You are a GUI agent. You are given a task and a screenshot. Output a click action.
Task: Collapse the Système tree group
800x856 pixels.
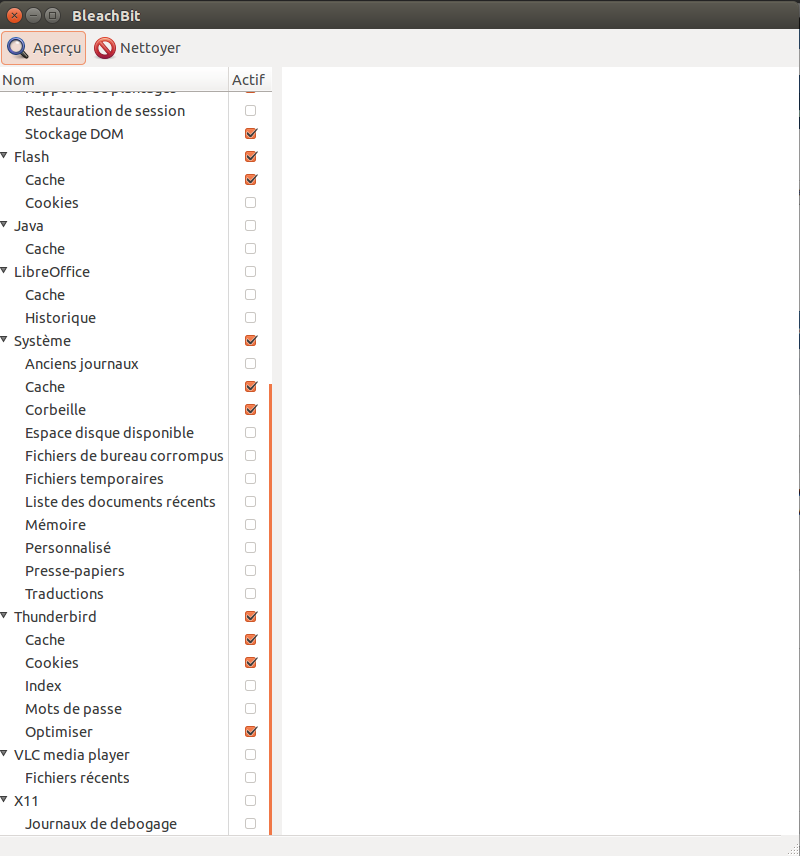pyautogui.click(x=4, y=340)
